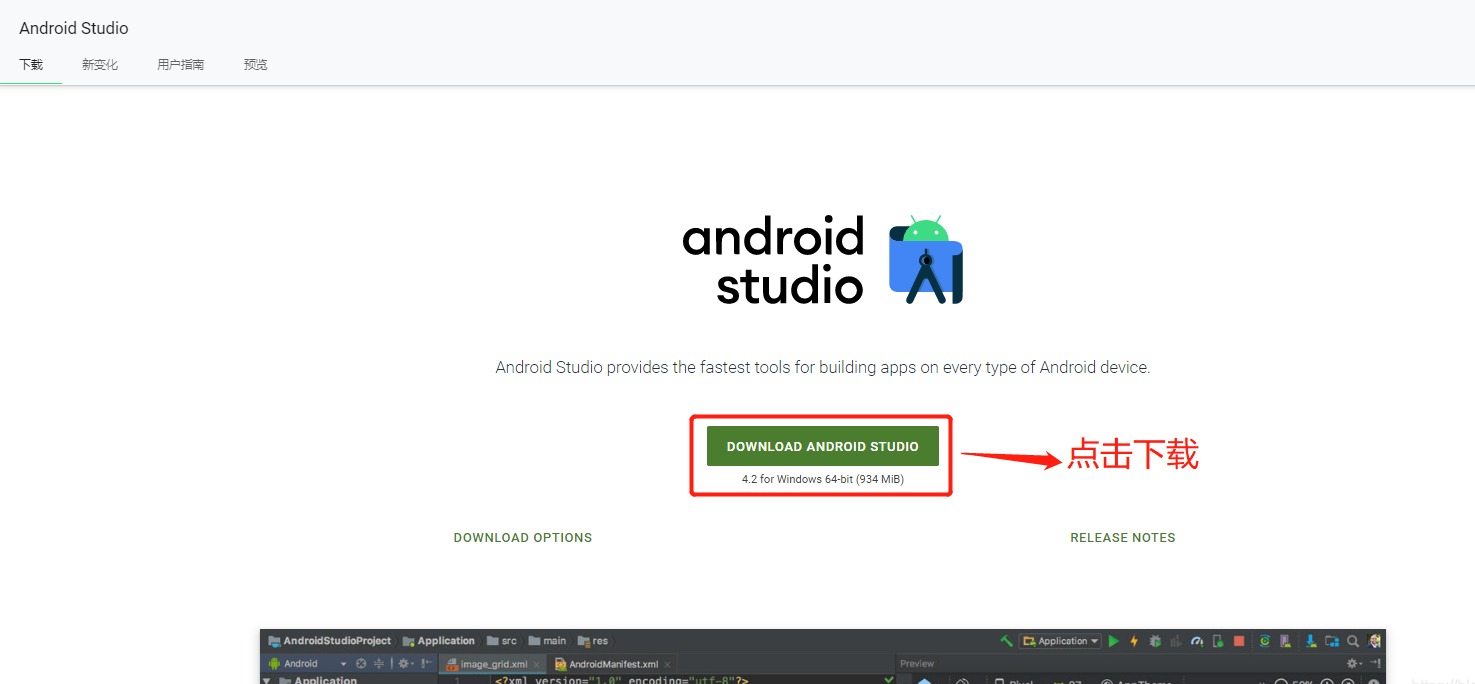Select the image_grid.xml editor tab
Screen dimensions: 1475x684
(494, 664)
